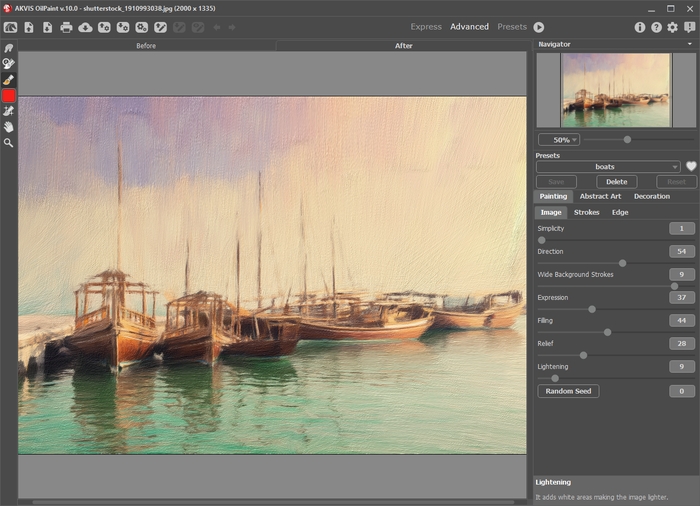
Task: Switch to Presets mode
Action: (512, 27)
